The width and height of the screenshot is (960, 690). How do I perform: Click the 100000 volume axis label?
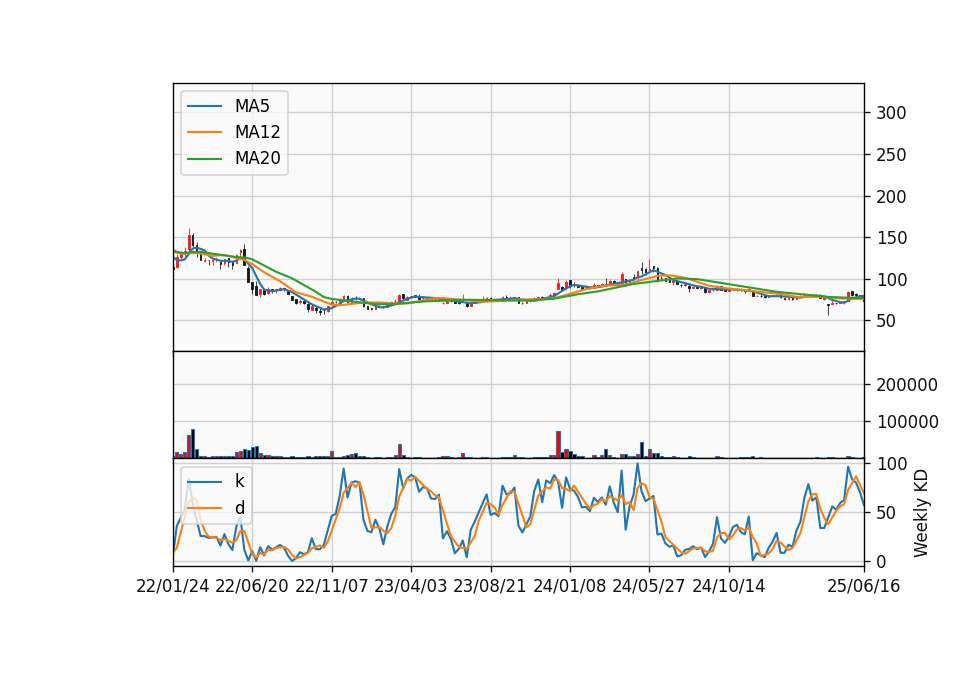(x=907, y=422)
